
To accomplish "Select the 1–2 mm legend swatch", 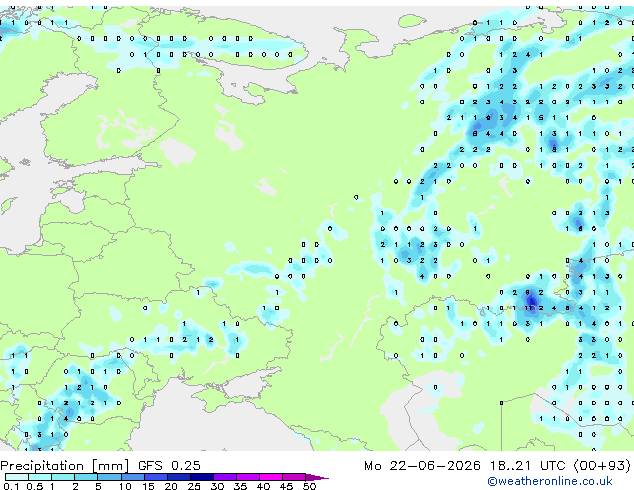I will 63,477.
